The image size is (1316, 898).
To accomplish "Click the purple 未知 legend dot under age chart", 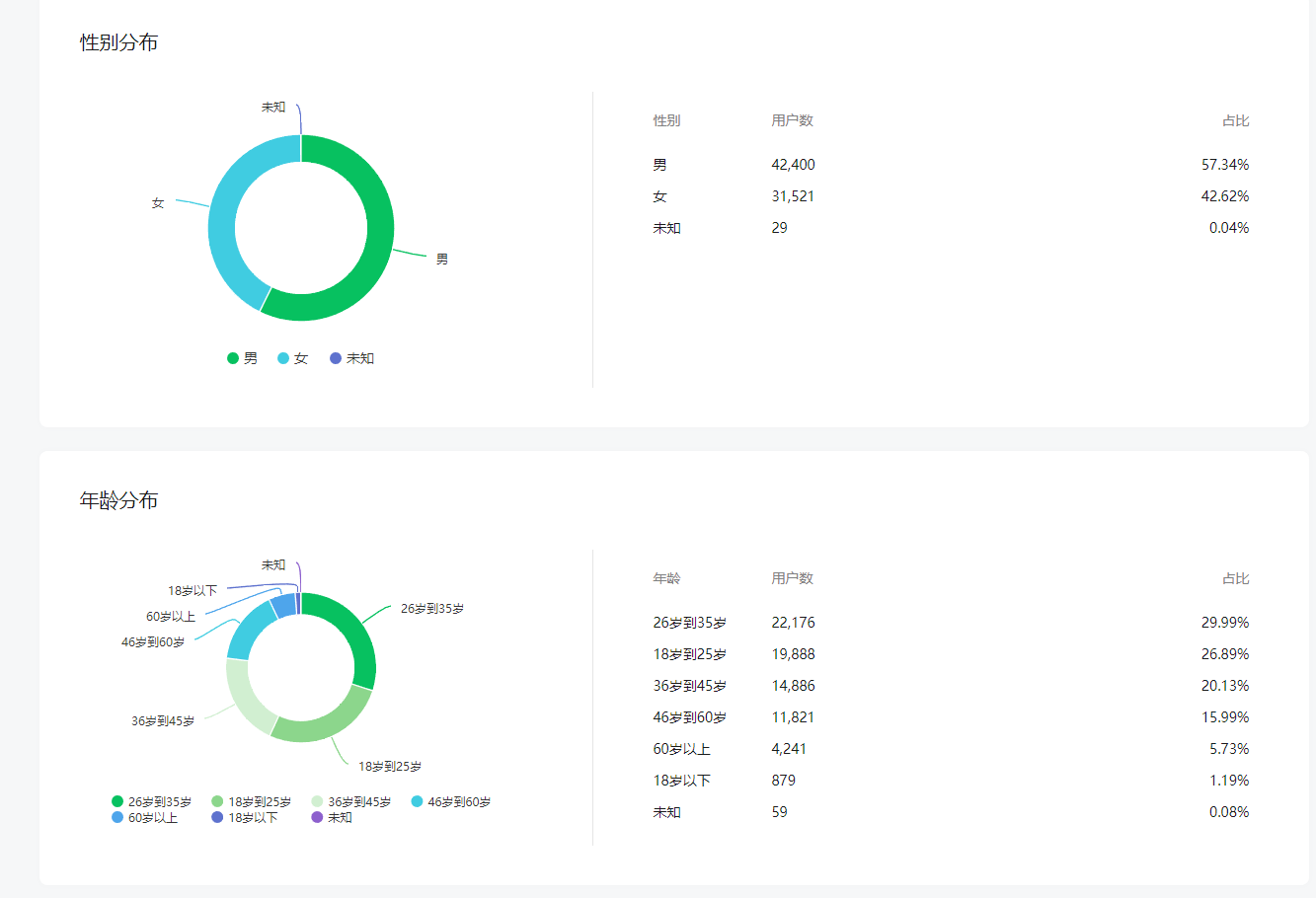I will coord(317,818).
